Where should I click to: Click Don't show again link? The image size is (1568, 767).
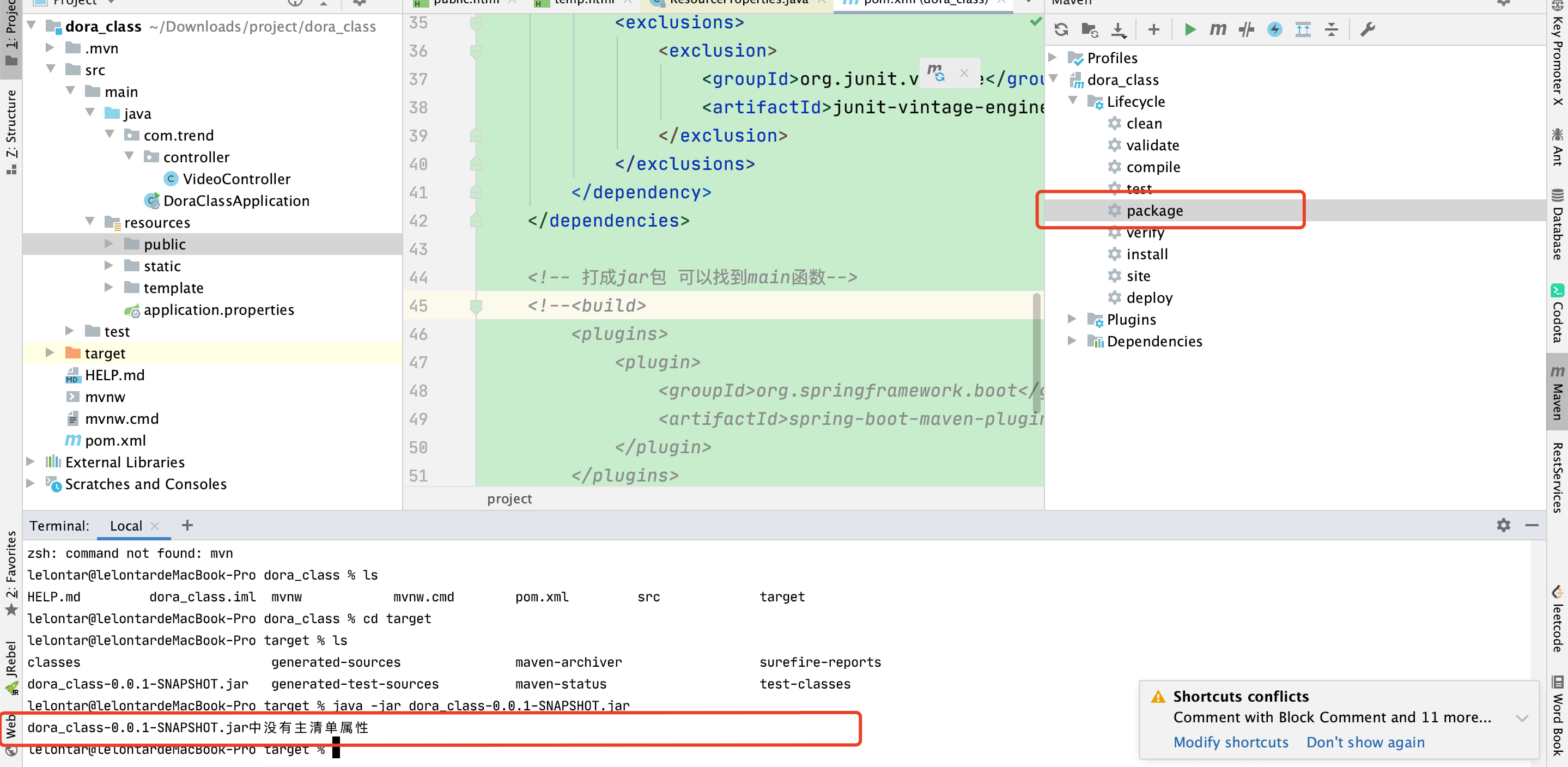click(1365, 742)
